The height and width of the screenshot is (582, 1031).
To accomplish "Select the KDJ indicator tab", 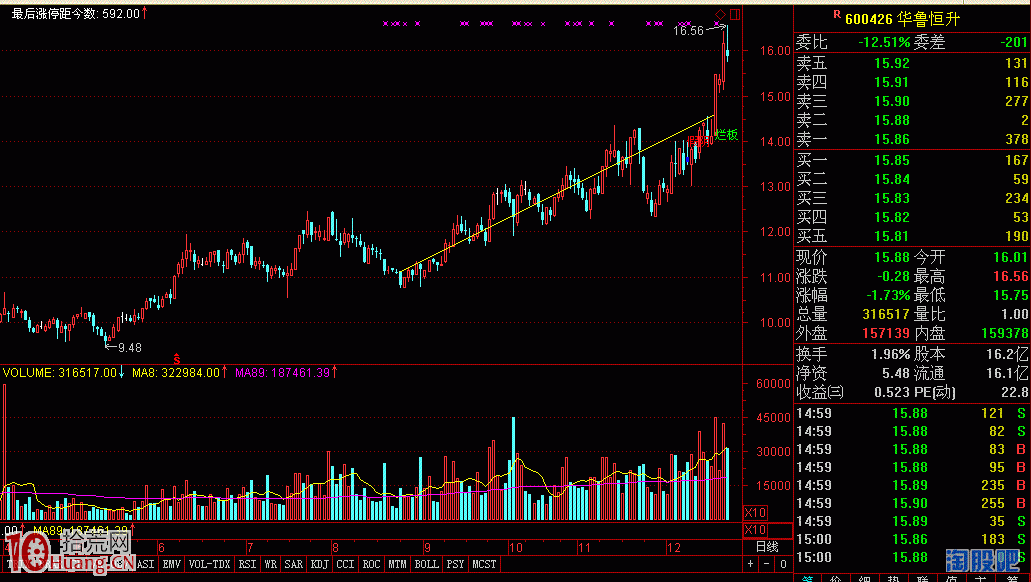I will click(x=321, y=564).
